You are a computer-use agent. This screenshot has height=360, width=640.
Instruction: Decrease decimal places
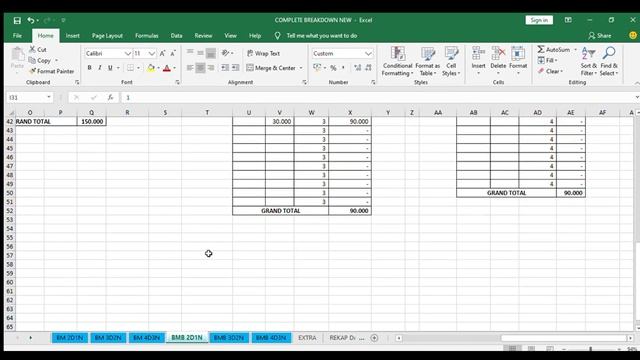368,68
